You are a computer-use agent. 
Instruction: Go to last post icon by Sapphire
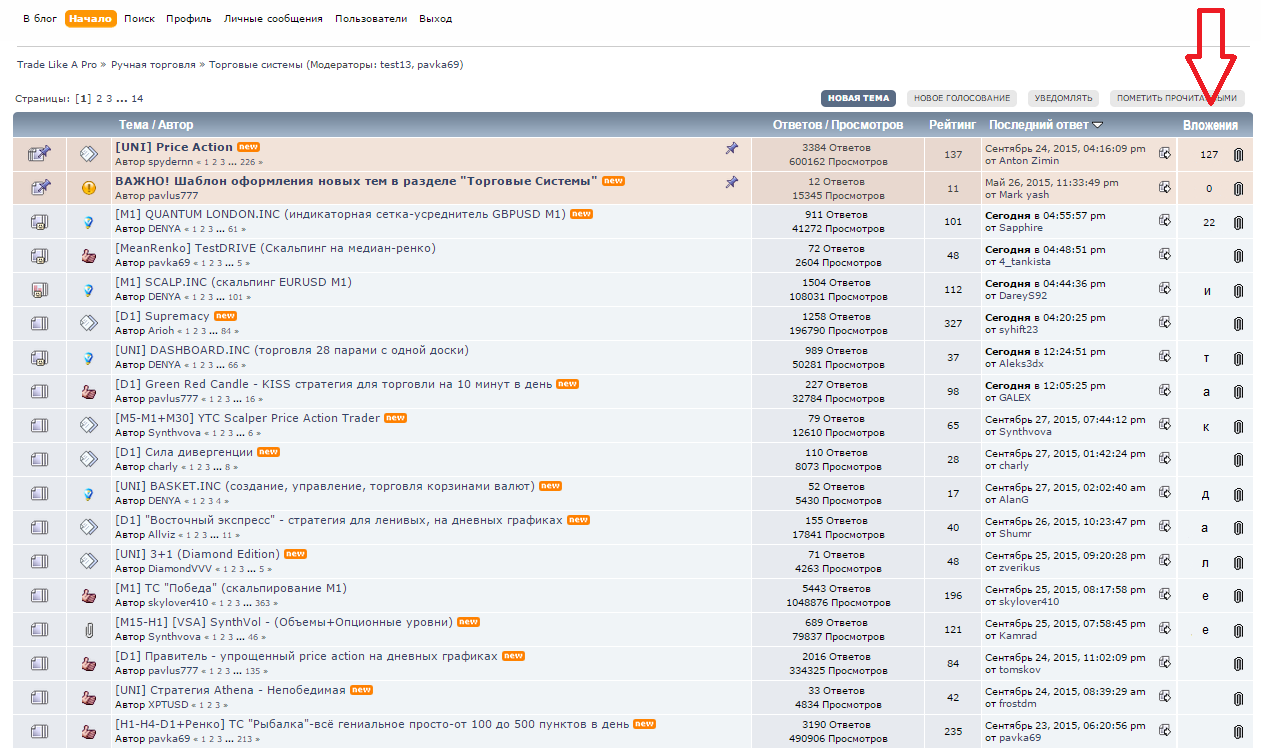click(1165, 222)
